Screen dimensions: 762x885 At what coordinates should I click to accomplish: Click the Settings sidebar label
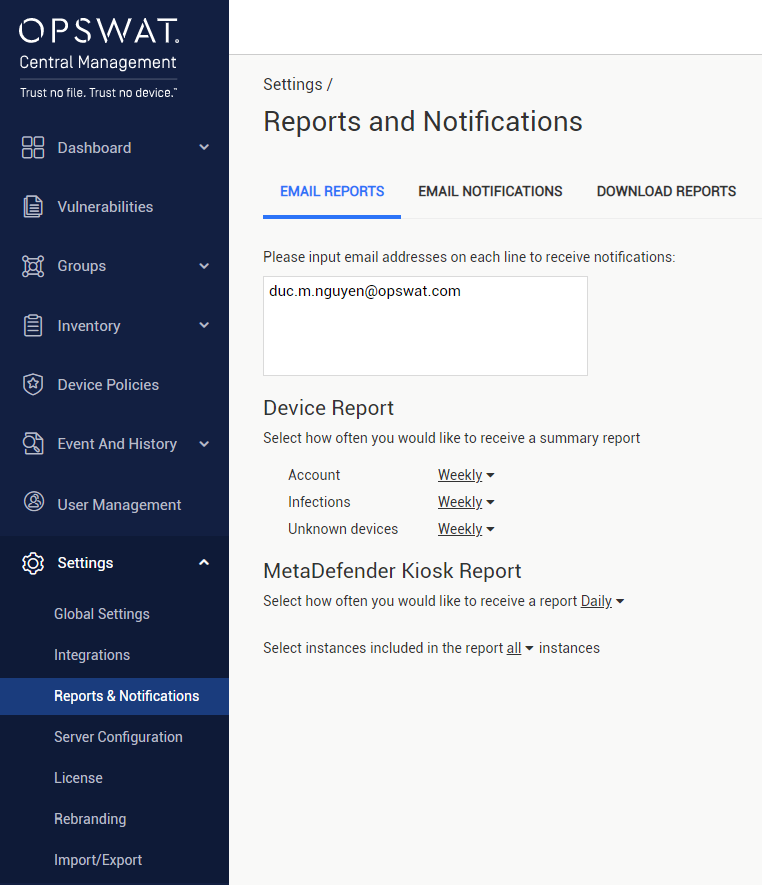point(85,563)
